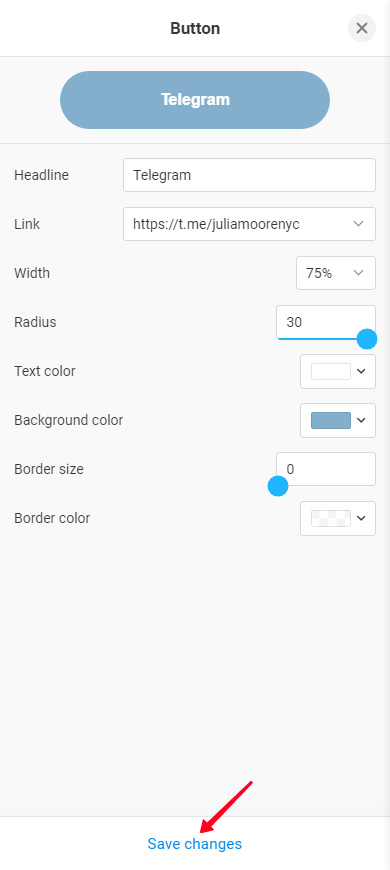This screenshot has width=390, height=870.
Task: Click the Radius value input
Action: click(x=326, y=322)
